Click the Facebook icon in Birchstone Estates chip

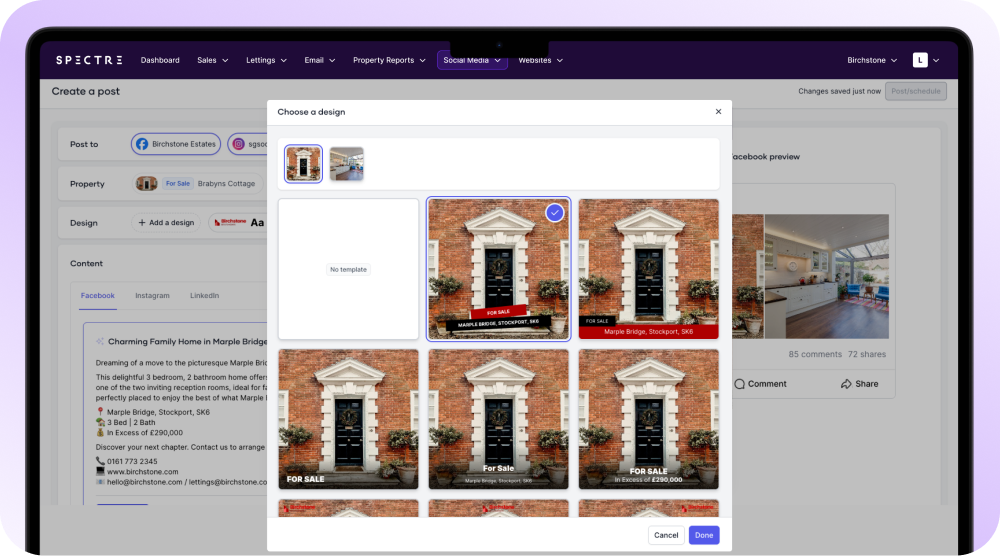pos(142,144)
